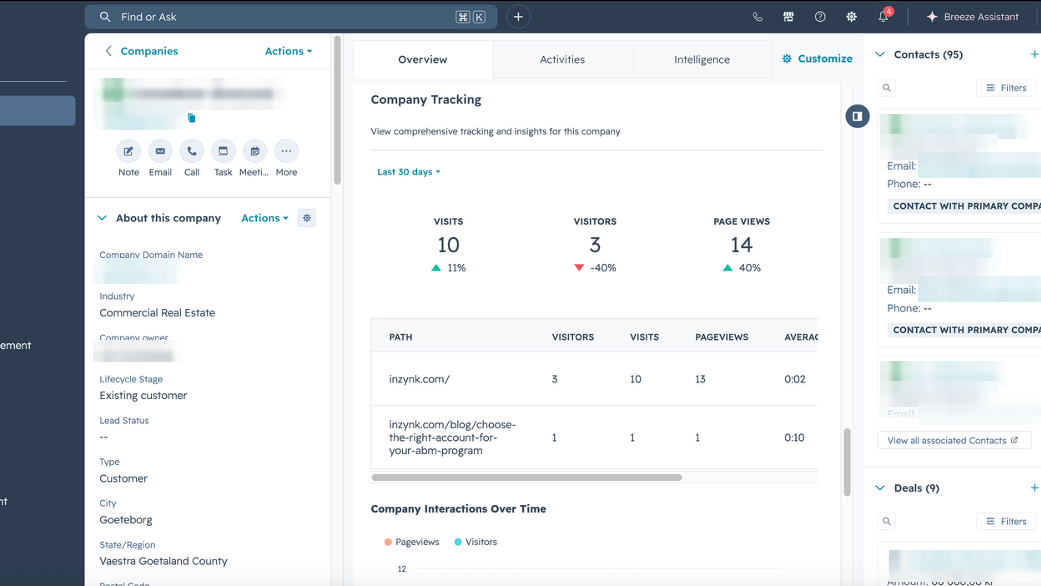Click the search magnifier icon in Find or Ask
This screenshot has height=586, width=1041.
click(105, 17)
